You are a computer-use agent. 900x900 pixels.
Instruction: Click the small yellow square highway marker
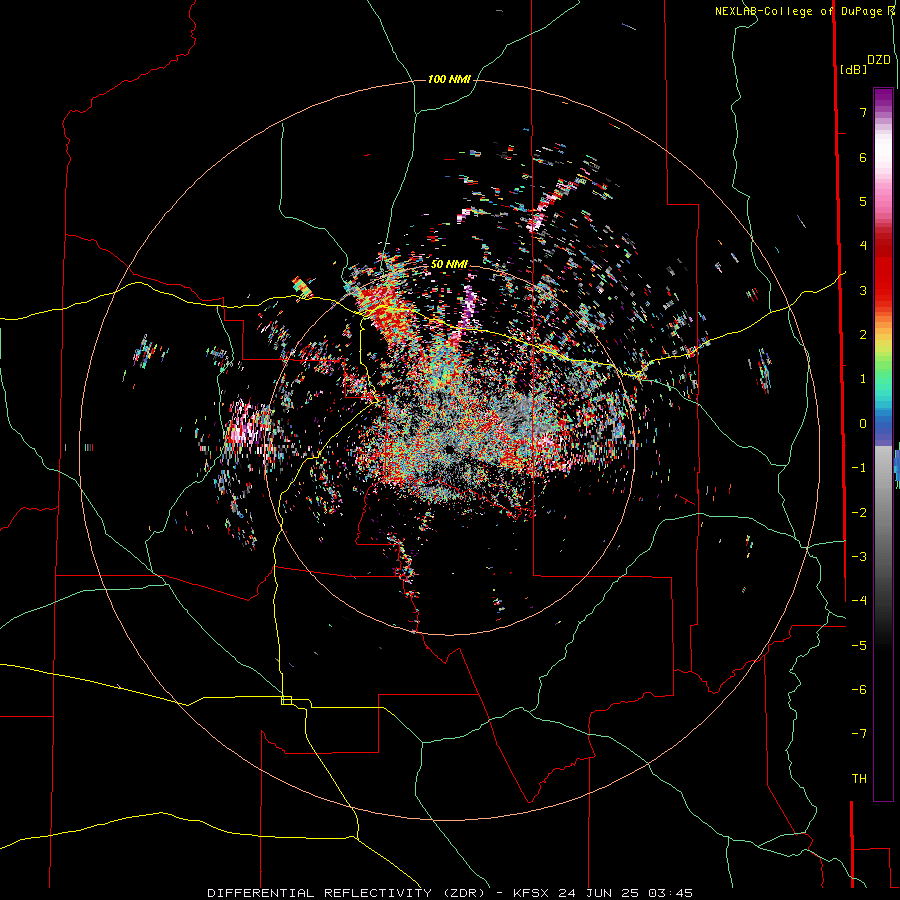tap(286, 700)
